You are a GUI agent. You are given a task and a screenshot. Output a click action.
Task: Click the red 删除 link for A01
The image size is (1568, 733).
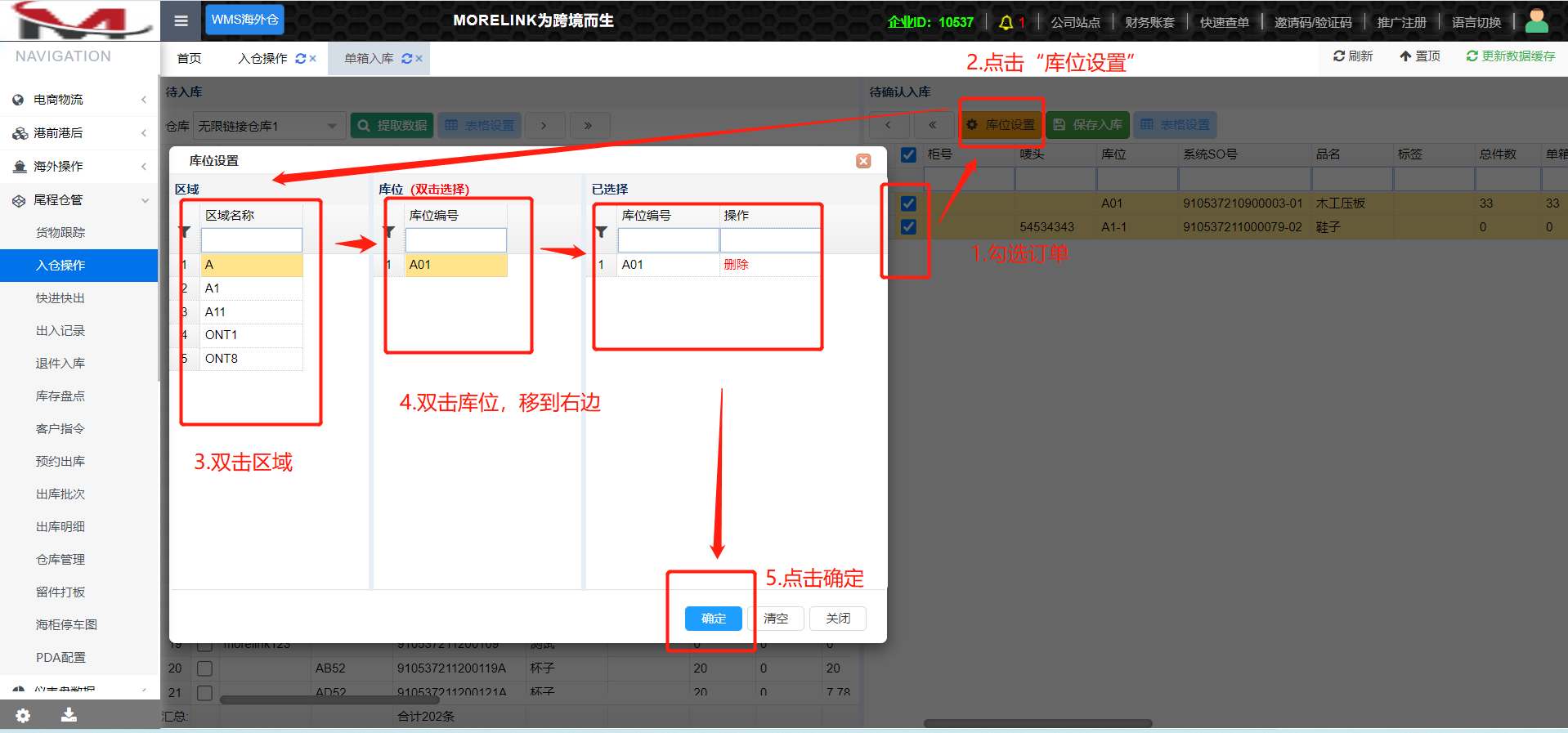tap(736, 265)
